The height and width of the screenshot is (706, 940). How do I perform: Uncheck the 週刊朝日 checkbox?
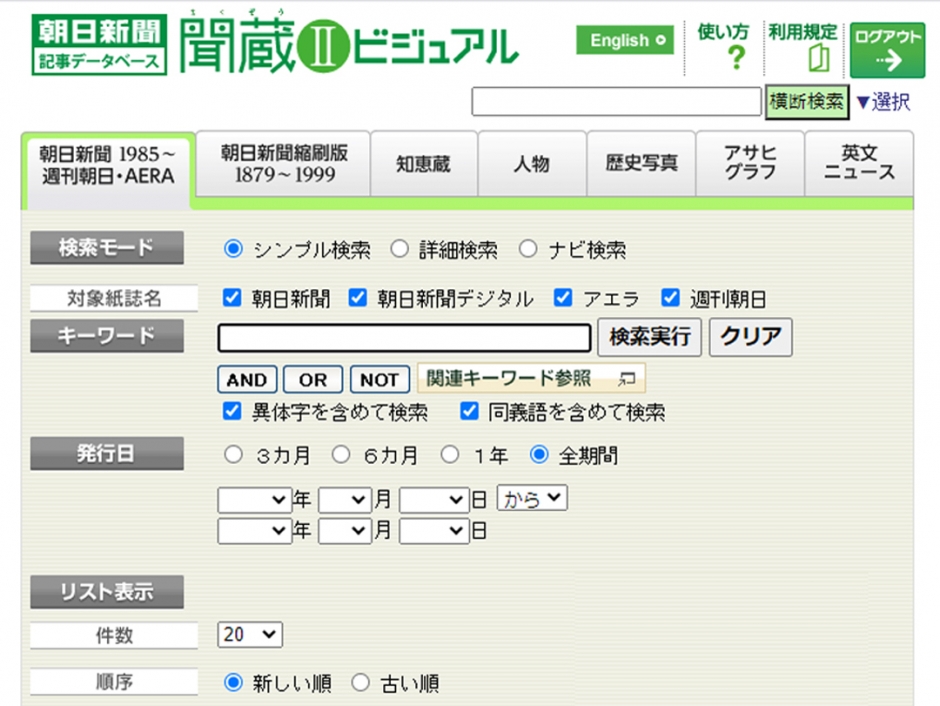pos(670,298)
